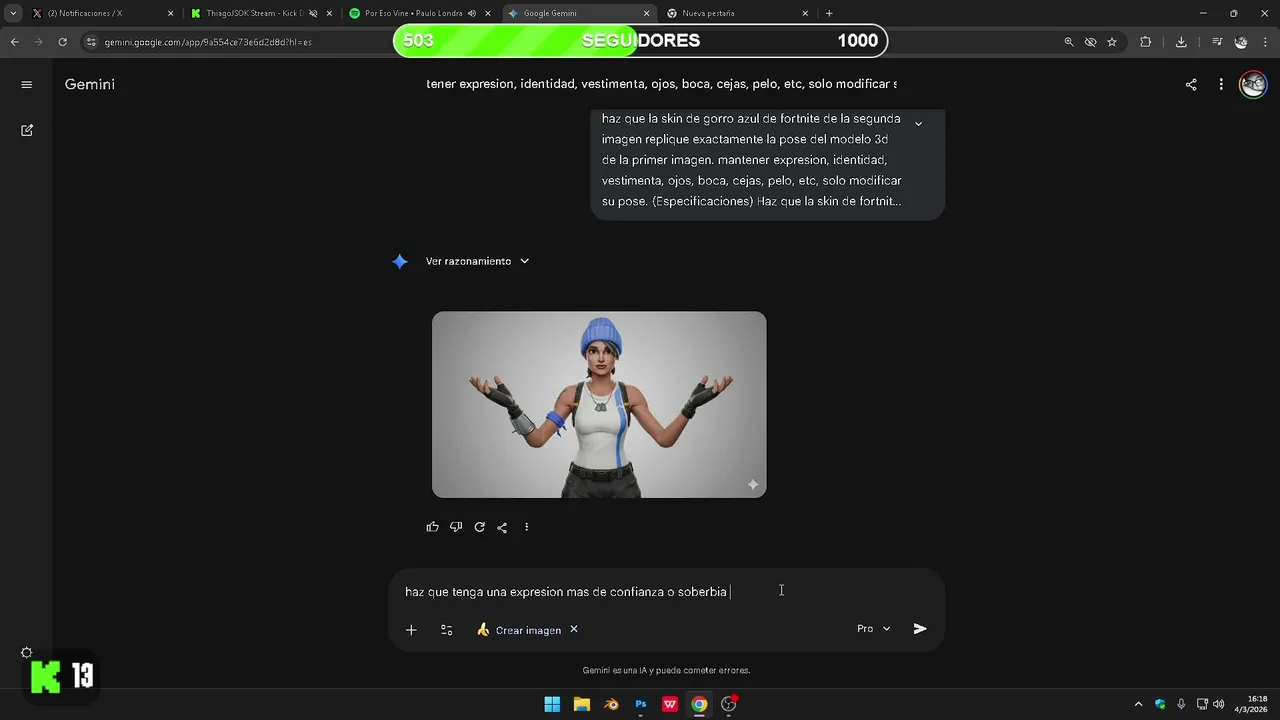Viewport: 1280px width, 720px height.
Task: Open the settings gear in the sidebar
Action: point(27,652)
